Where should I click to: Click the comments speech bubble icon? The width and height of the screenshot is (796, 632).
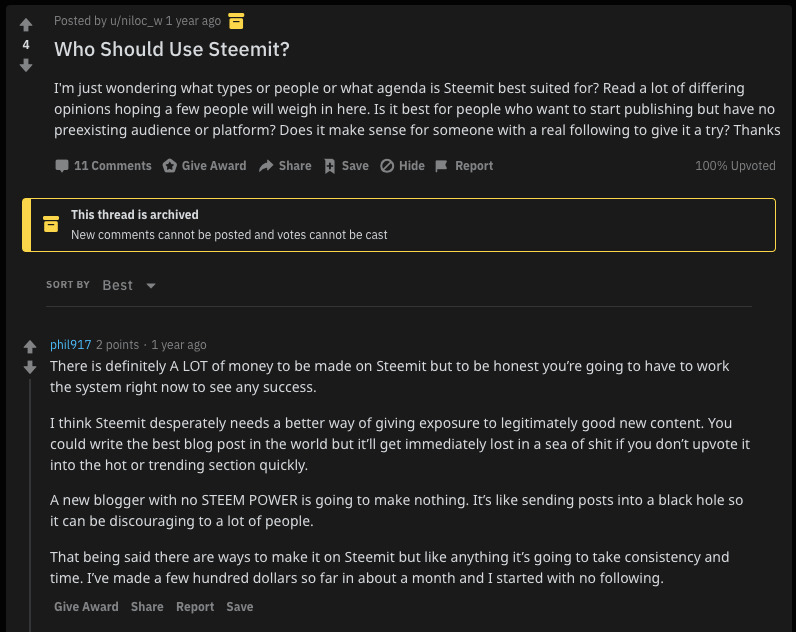(62, 166)
